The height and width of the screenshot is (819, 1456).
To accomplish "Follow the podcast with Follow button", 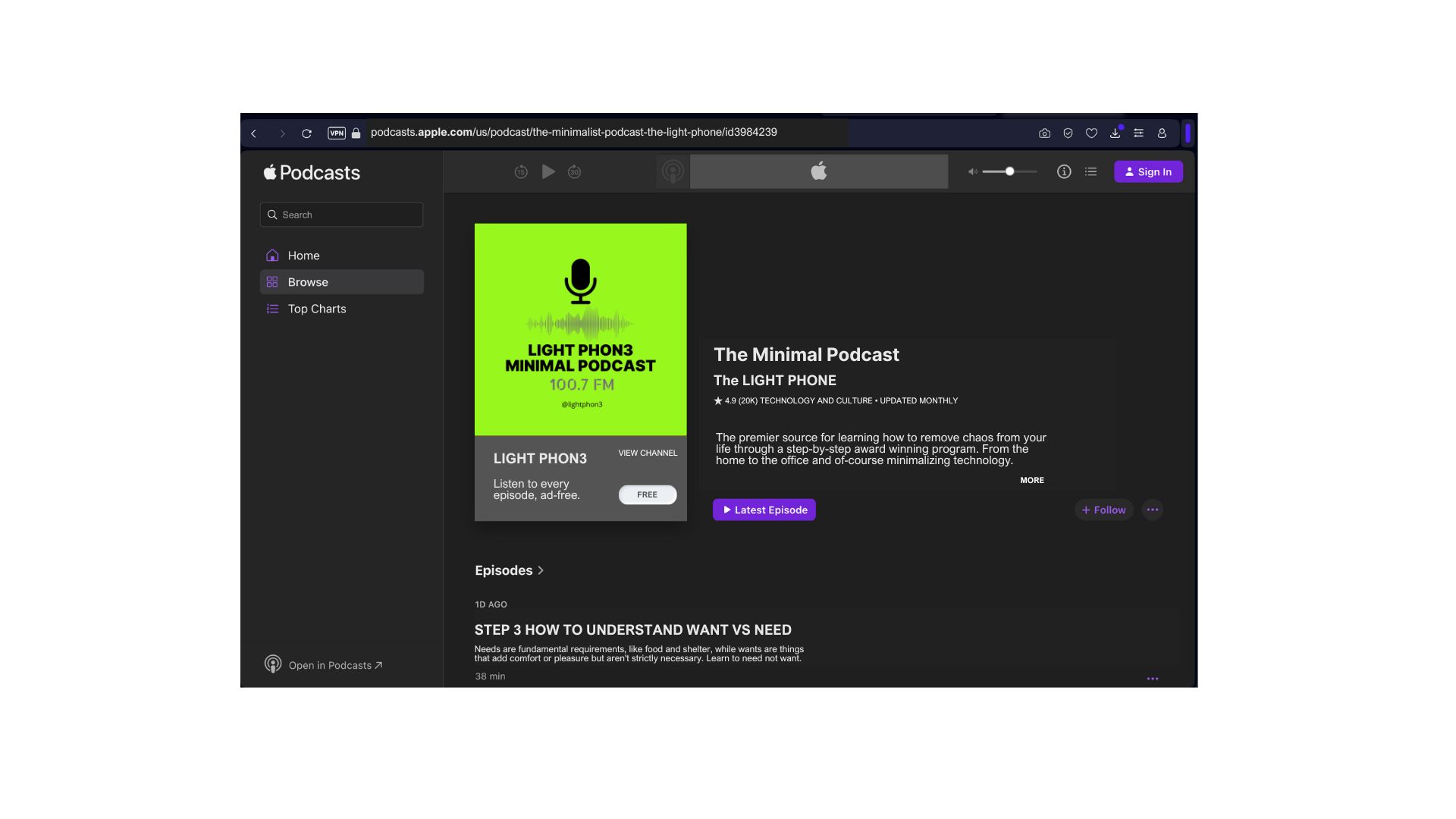I will pyautogui.click(x=1104, y=510).
